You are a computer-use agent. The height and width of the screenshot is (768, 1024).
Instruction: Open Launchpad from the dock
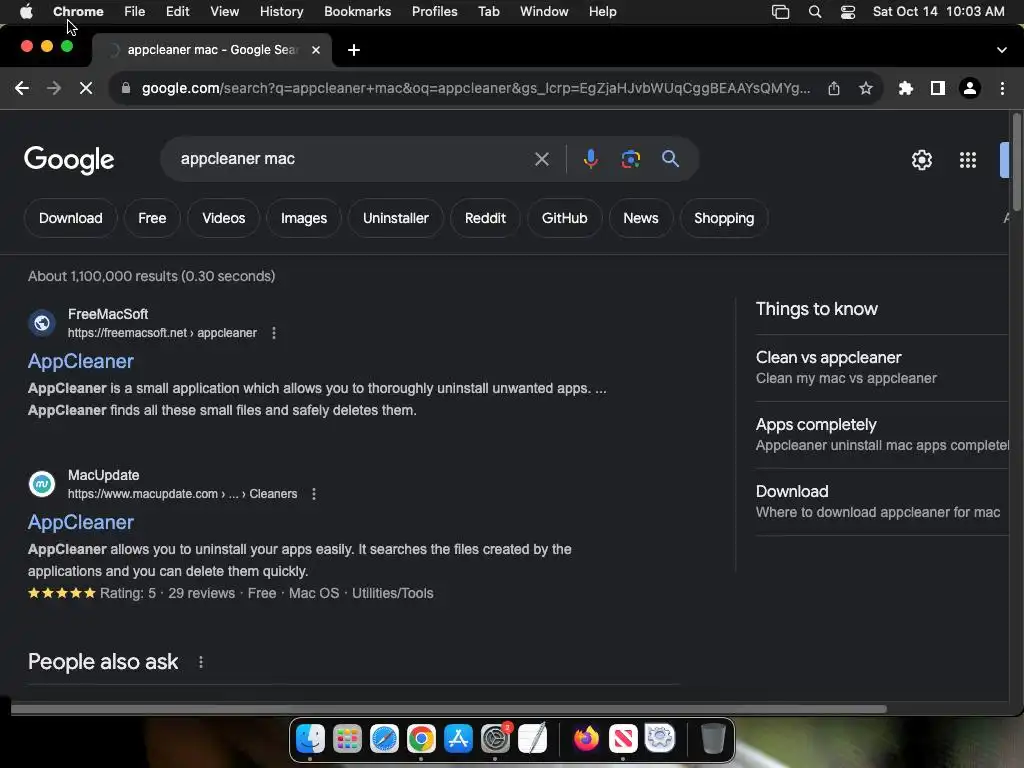[x=347, y=739]
